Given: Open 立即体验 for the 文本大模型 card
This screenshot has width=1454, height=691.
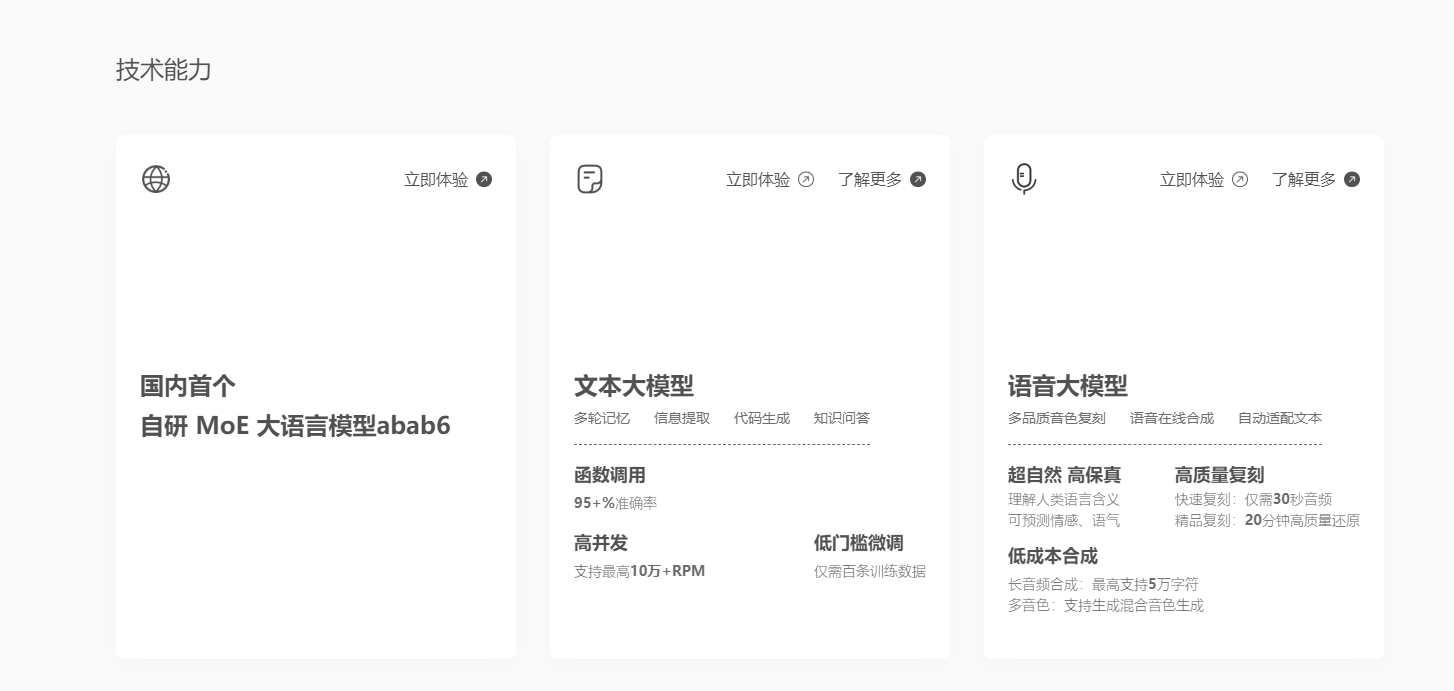Looking at the screenshot, I should (x=758, y=180).
